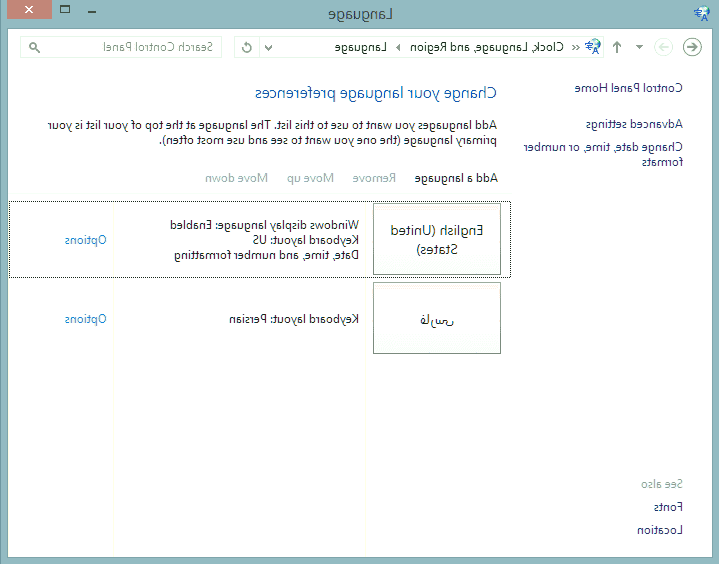This screenshot has height=564, width=719.
Task: Open the Location link under See also
Action: coord(659,530)
